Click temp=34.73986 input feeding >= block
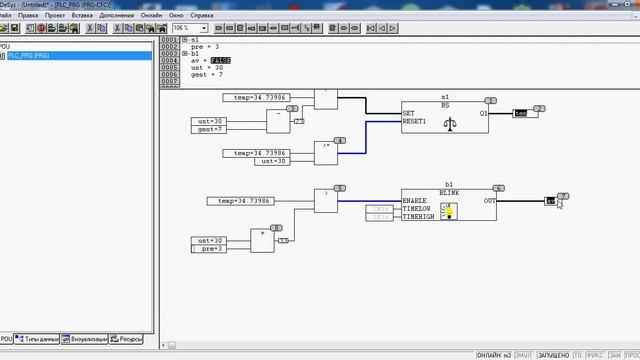The image size is (640, 360). click(257, 153)
